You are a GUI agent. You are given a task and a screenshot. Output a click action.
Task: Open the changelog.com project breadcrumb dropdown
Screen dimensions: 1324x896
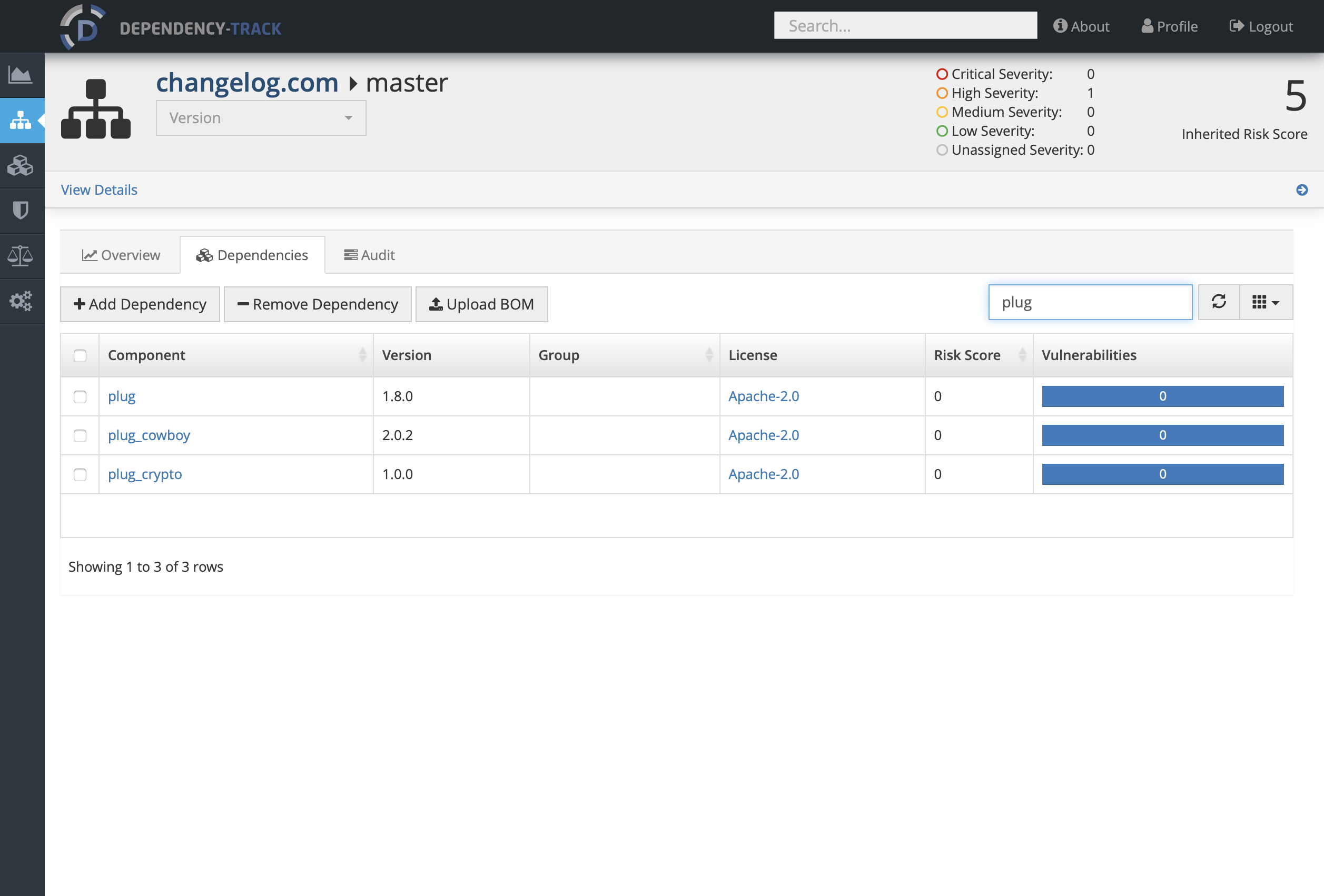tap(259, 118)
